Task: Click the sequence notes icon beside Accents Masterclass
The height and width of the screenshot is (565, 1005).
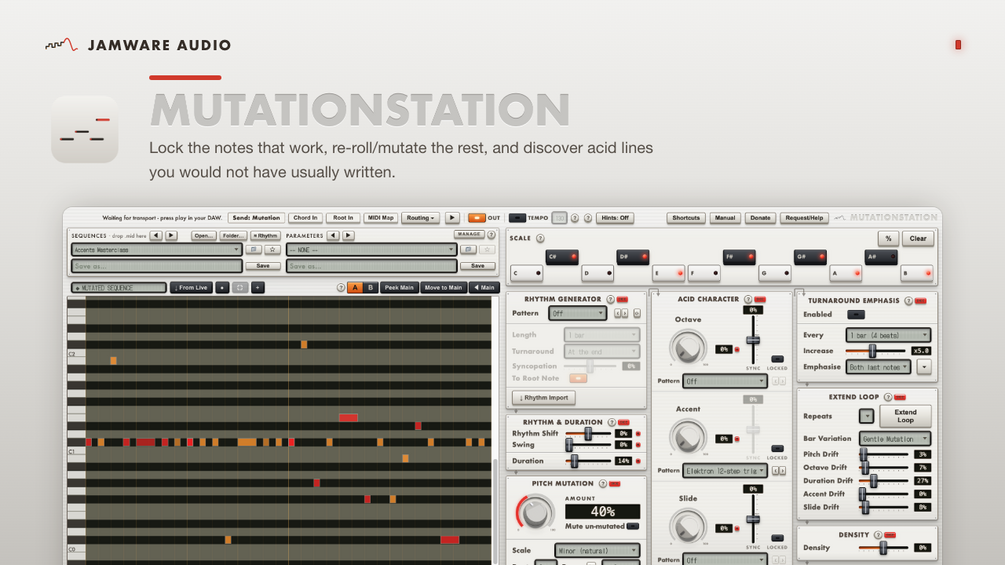Action: click(x=253, y=250)
